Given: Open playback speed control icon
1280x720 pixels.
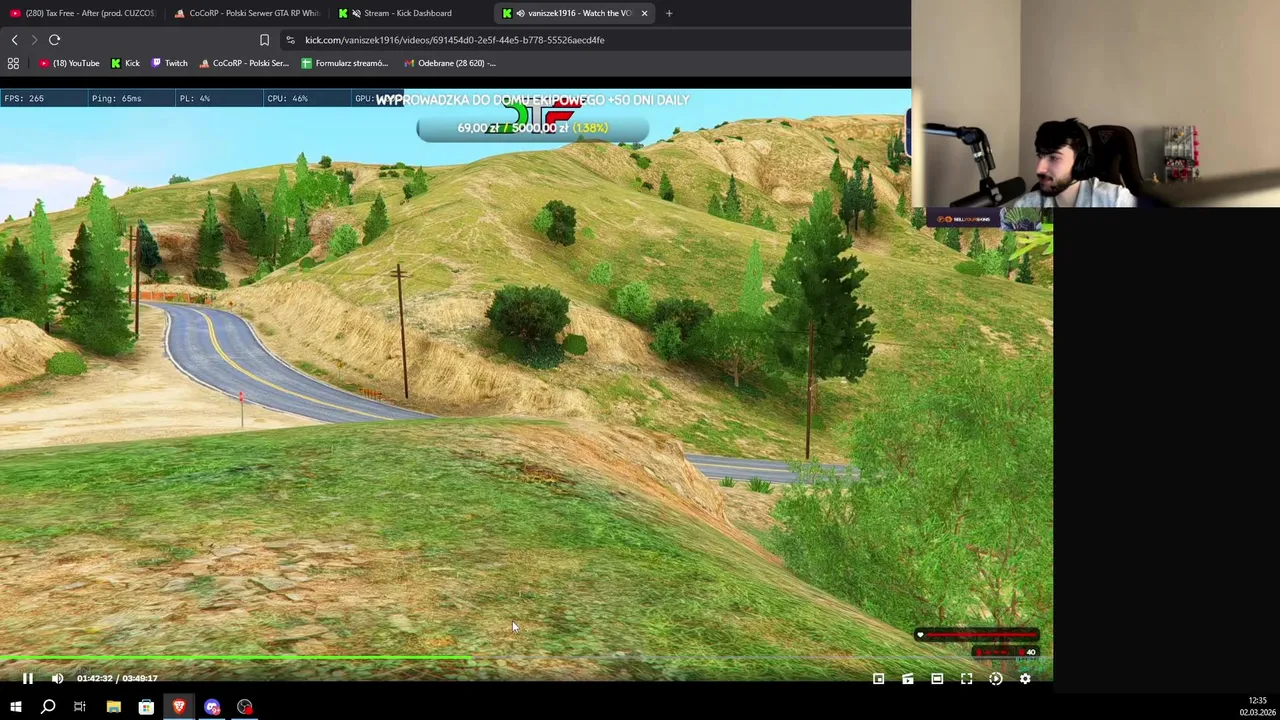Looking at the screenshot, I should coord(996,679).
